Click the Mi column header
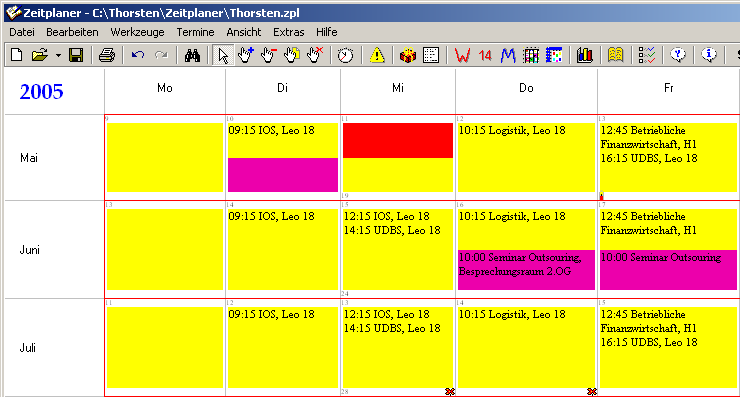This screenshot has height=397, width=740. coord(398,88)
